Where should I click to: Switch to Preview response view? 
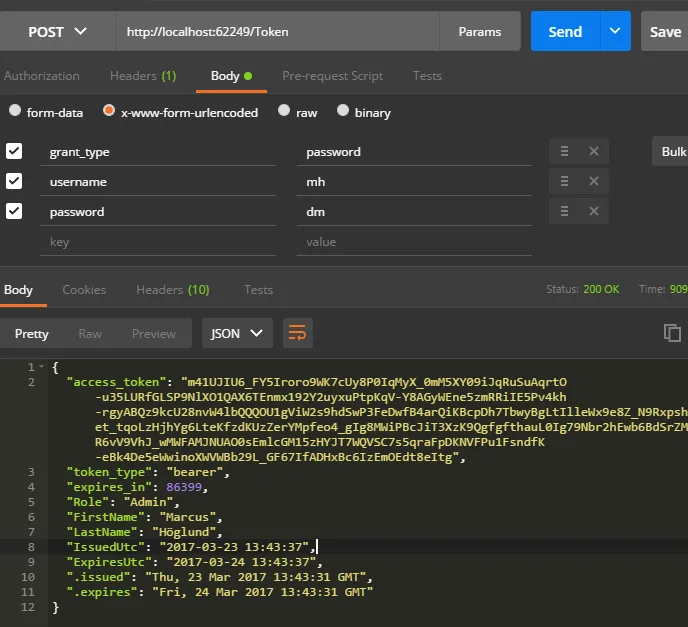coord(154,334)
